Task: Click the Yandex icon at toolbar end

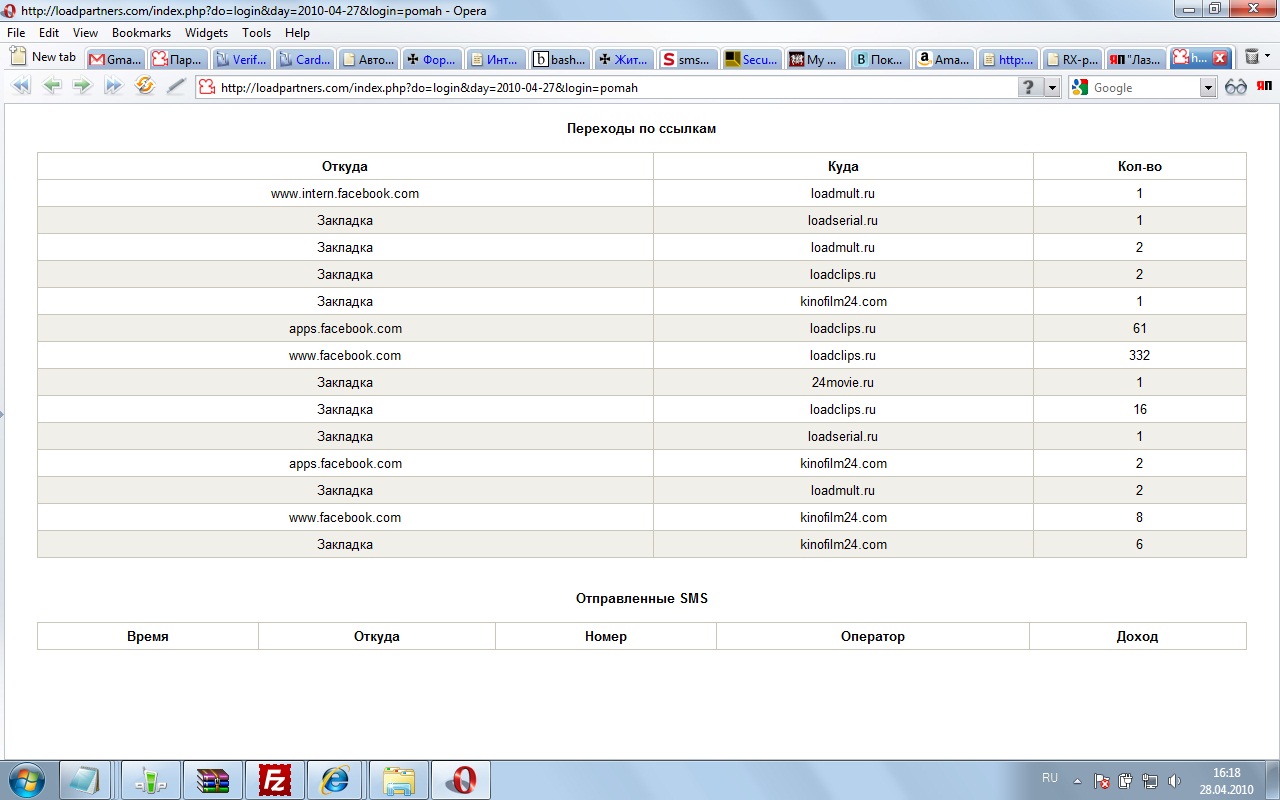Action: [1264, 87]
